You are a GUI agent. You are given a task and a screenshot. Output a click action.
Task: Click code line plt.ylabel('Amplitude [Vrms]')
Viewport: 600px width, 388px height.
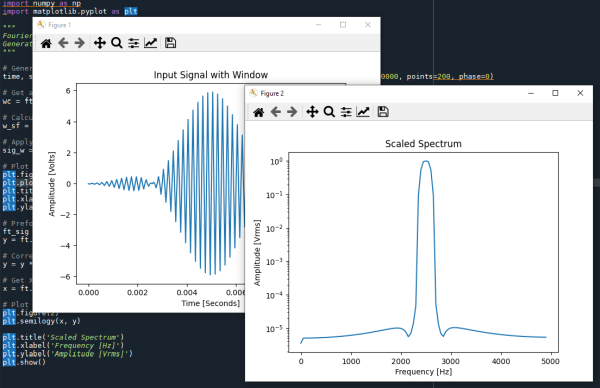tap(67, 354)
